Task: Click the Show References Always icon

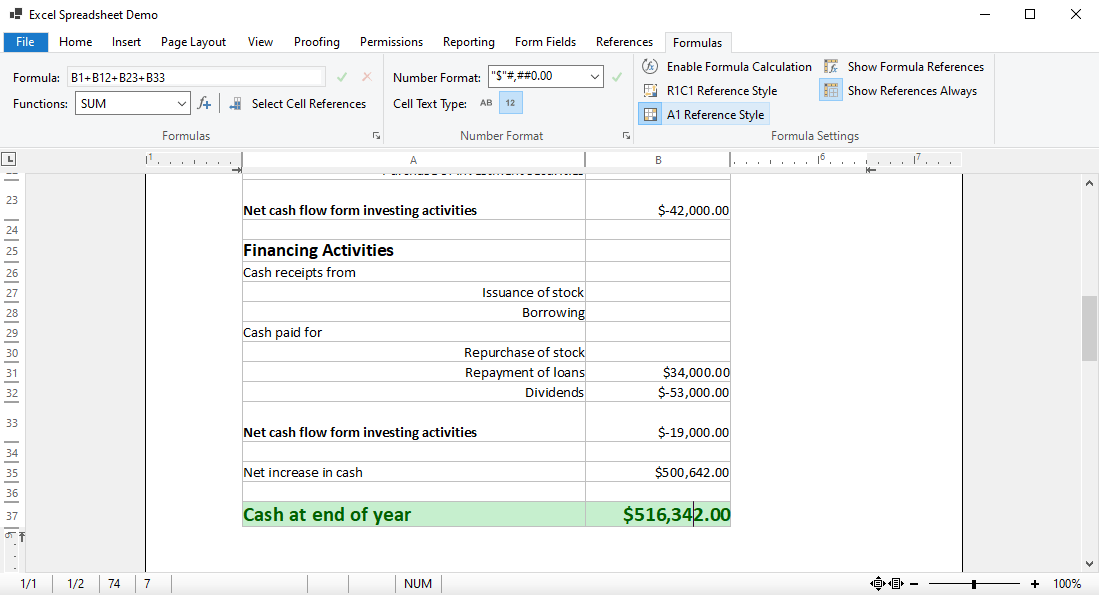Action: click(831, 90)
